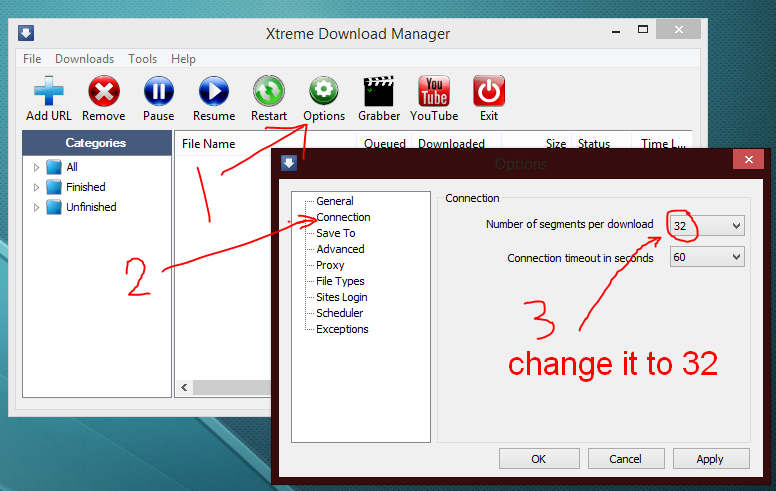Select Exceptions in the options tree
Screen dimensions: 776x491
[342, 329]
